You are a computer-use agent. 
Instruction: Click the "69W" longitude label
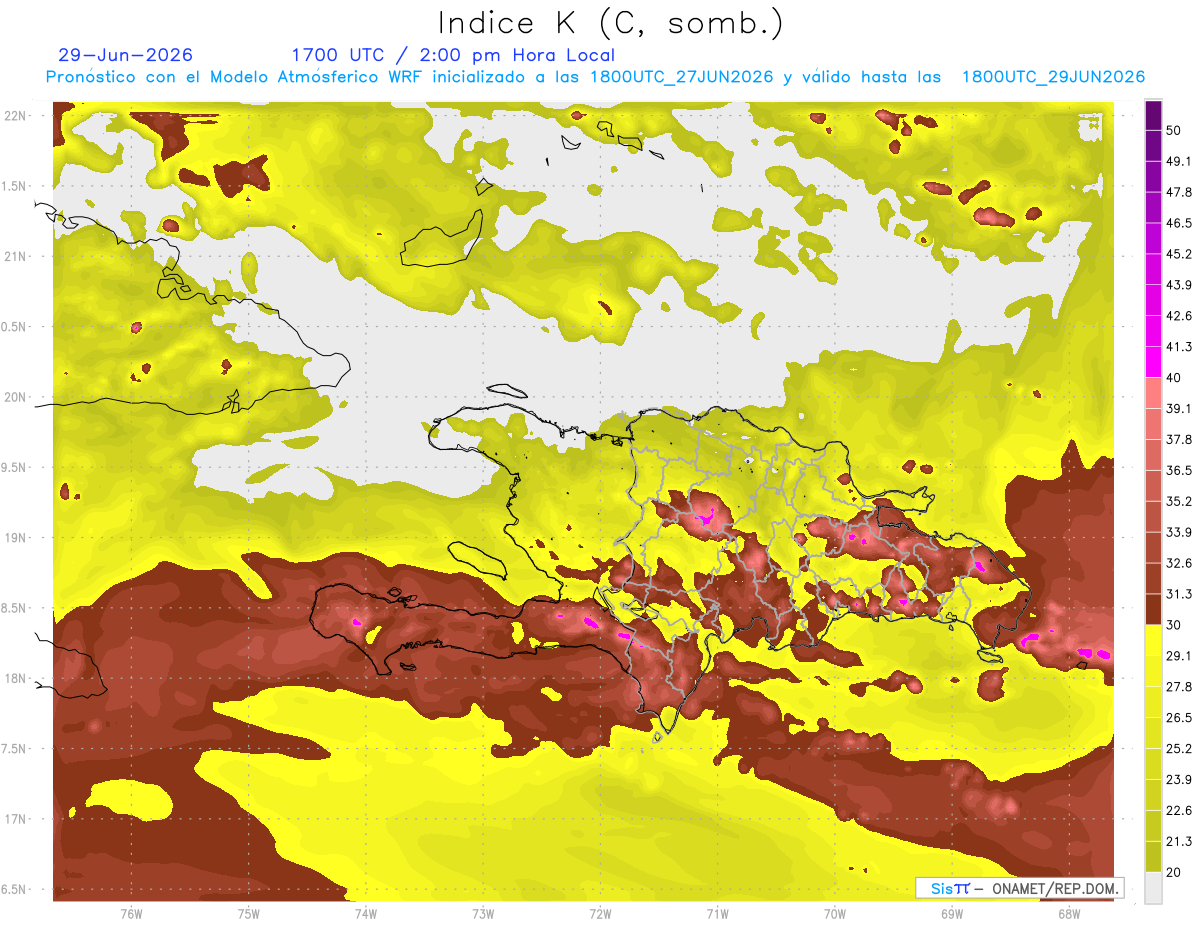point(952,914)
